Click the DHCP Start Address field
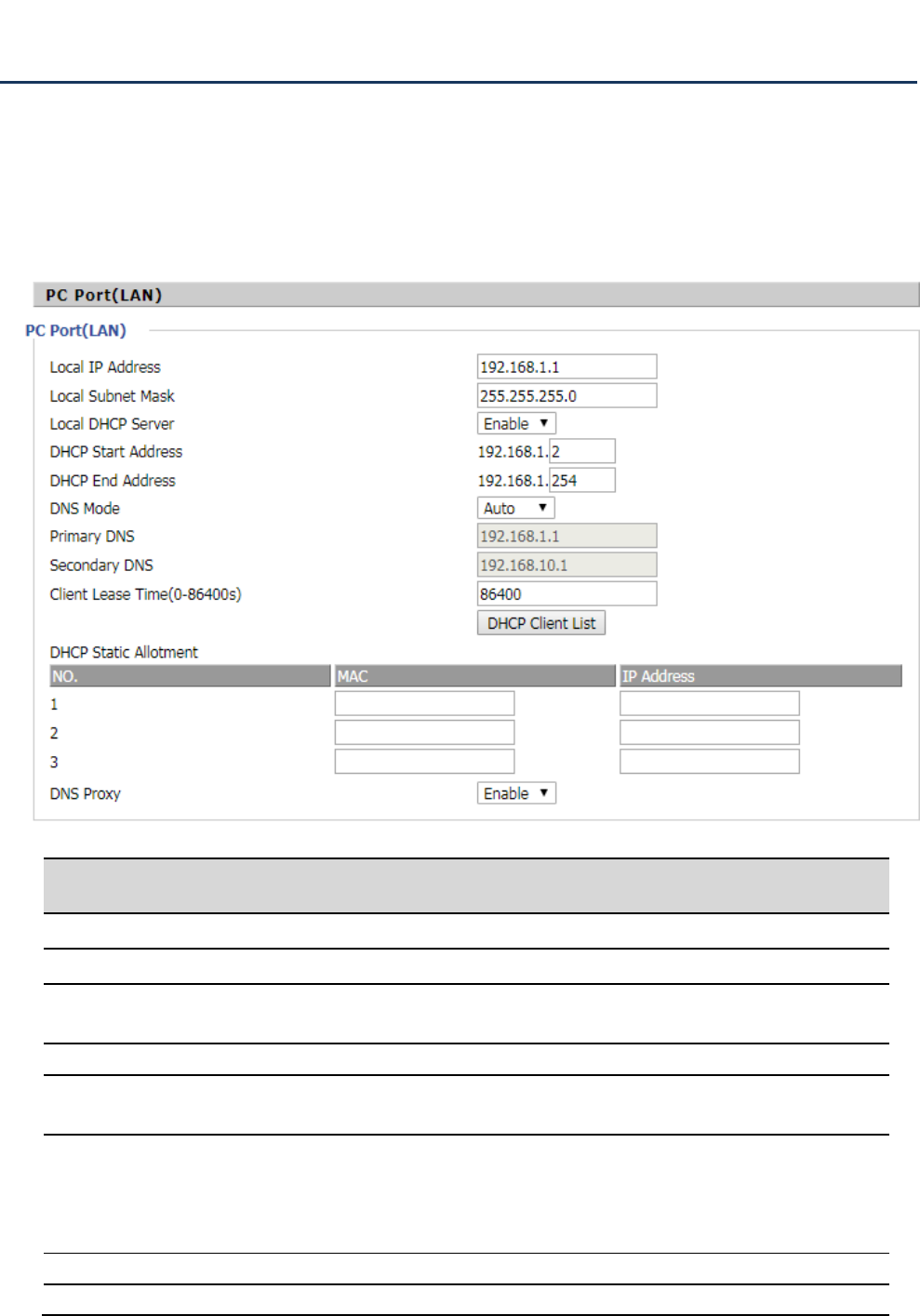 [582, 451]
